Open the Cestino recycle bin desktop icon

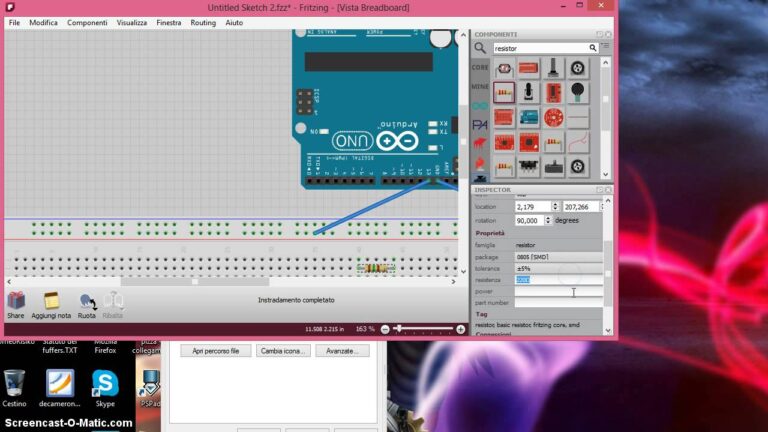pyautogui.click(x=14, y=388)
